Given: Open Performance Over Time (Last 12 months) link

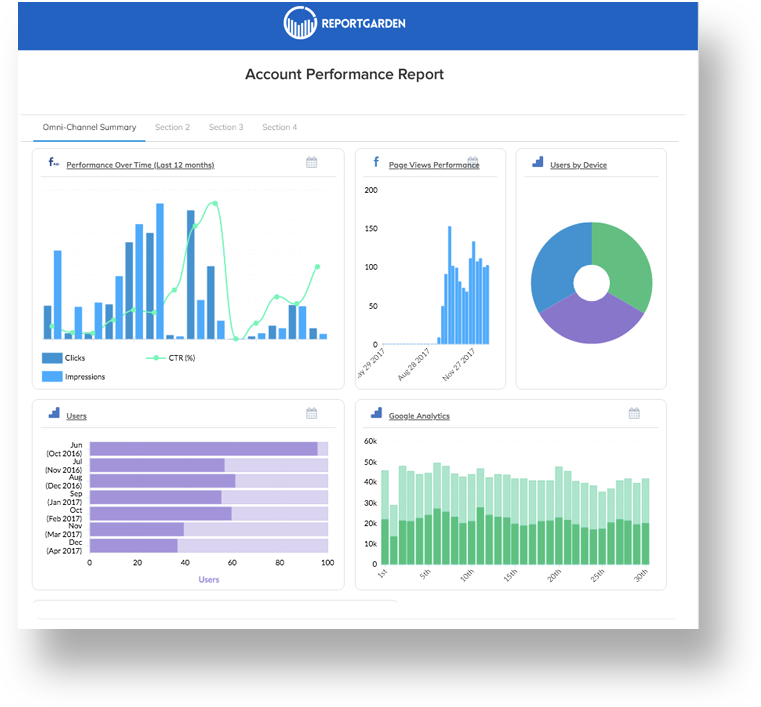Looking at the screenshot, I should (x=140, y=165).
